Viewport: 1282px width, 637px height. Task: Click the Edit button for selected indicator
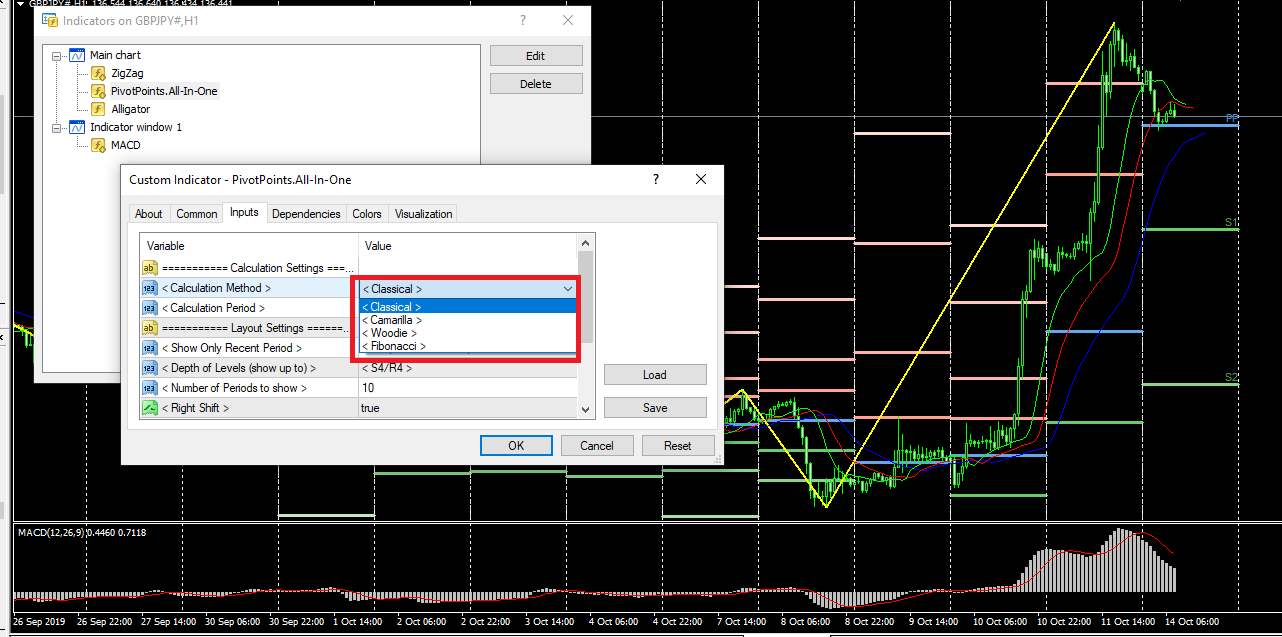coord(536,56)
